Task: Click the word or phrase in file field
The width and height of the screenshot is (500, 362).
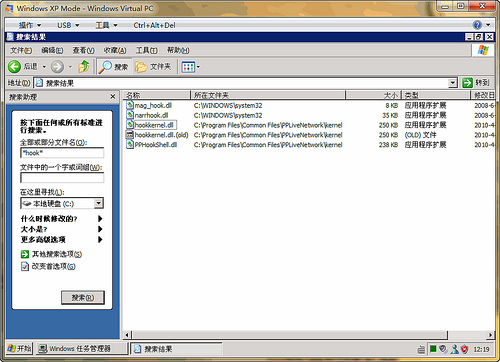Action: coord(62,178)
